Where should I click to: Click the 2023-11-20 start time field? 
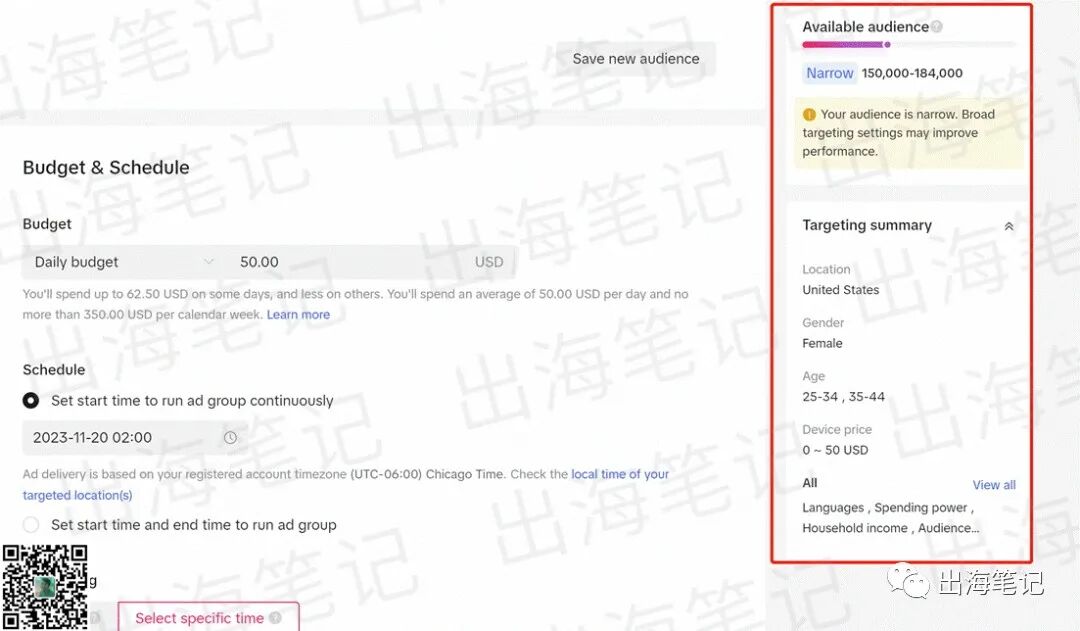pyautogui.click(x=110, y=437)
